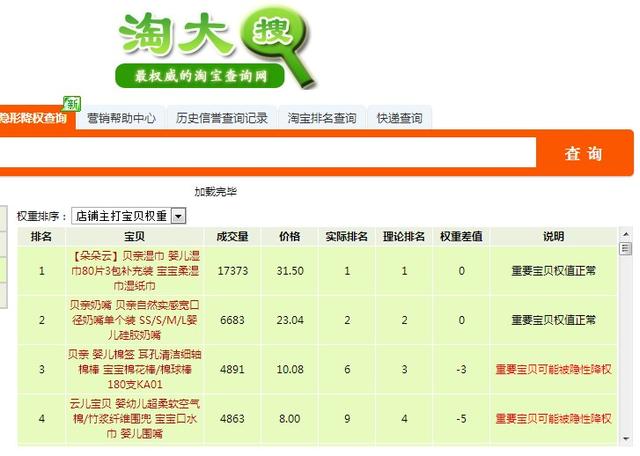This screenshot has width=640, height=456.
Task: Open the 店铺主打宝贝权重 sort dropdown
Action: (129, 216)
